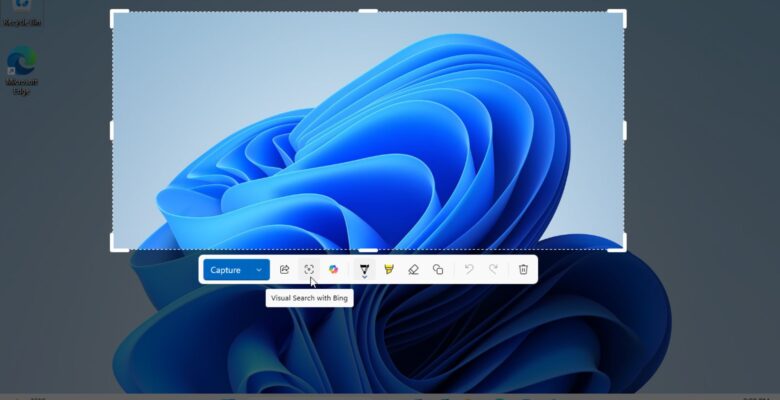Click the bottom-left corner selection handle

[x=112, y=249]
